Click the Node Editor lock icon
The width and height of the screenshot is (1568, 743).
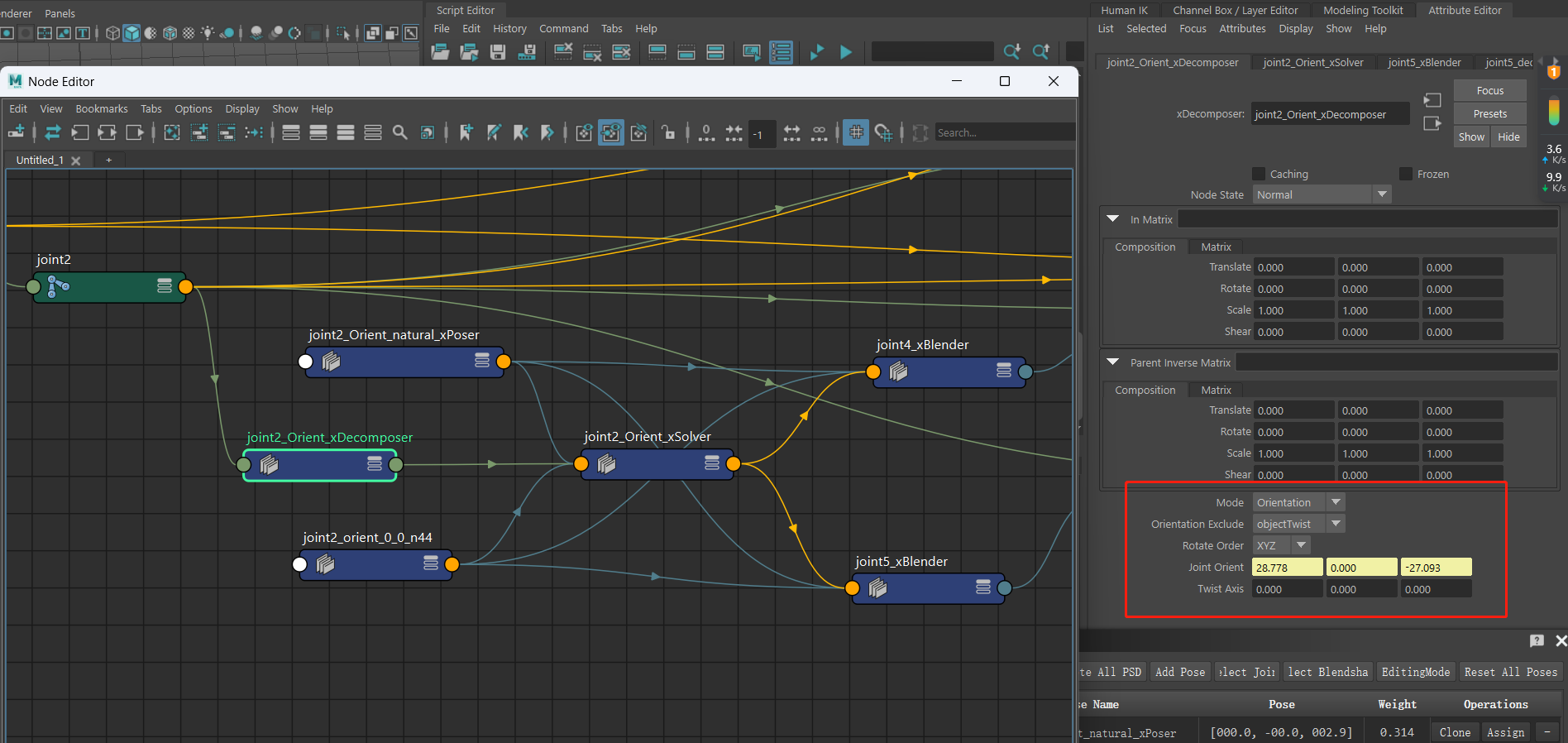click(x=668, y=132)
